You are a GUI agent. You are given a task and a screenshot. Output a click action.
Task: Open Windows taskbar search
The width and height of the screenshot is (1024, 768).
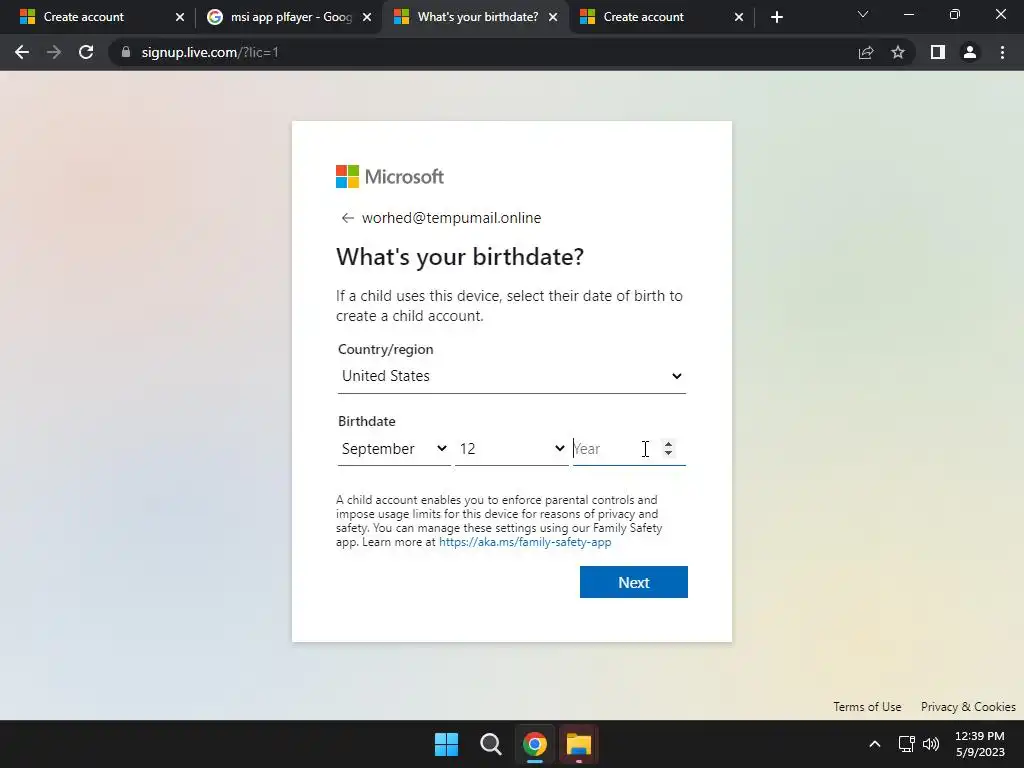pyautogui.click(x=490, y=744)
